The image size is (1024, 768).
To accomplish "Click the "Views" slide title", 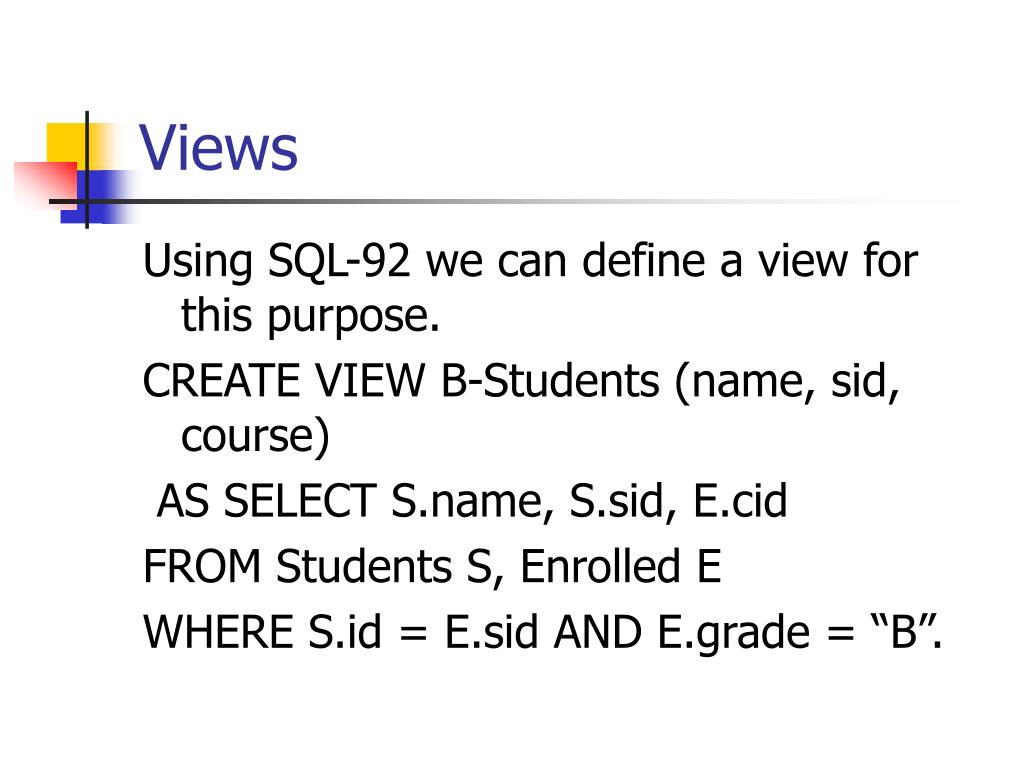I will coord(218,148).
